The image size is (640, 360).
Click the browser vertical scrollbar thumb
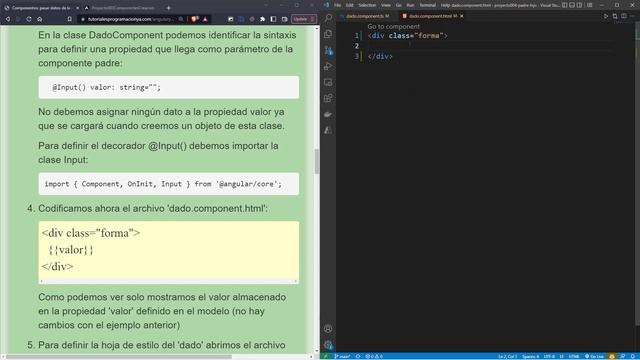pos(317,161)
